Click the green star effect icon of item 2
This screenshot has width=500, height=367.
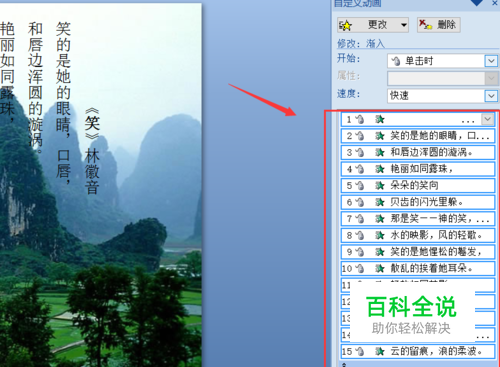[x=380, y=136]
